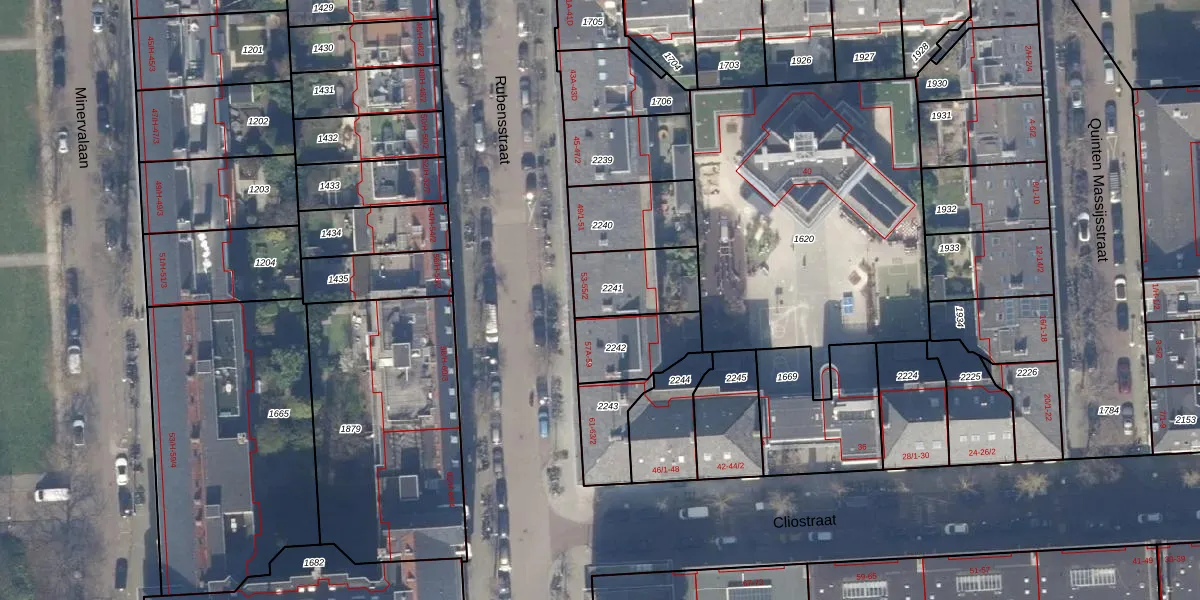Click parcel label 1879
This screenshot has width=1200, height=600.
[x=350, y=429]
